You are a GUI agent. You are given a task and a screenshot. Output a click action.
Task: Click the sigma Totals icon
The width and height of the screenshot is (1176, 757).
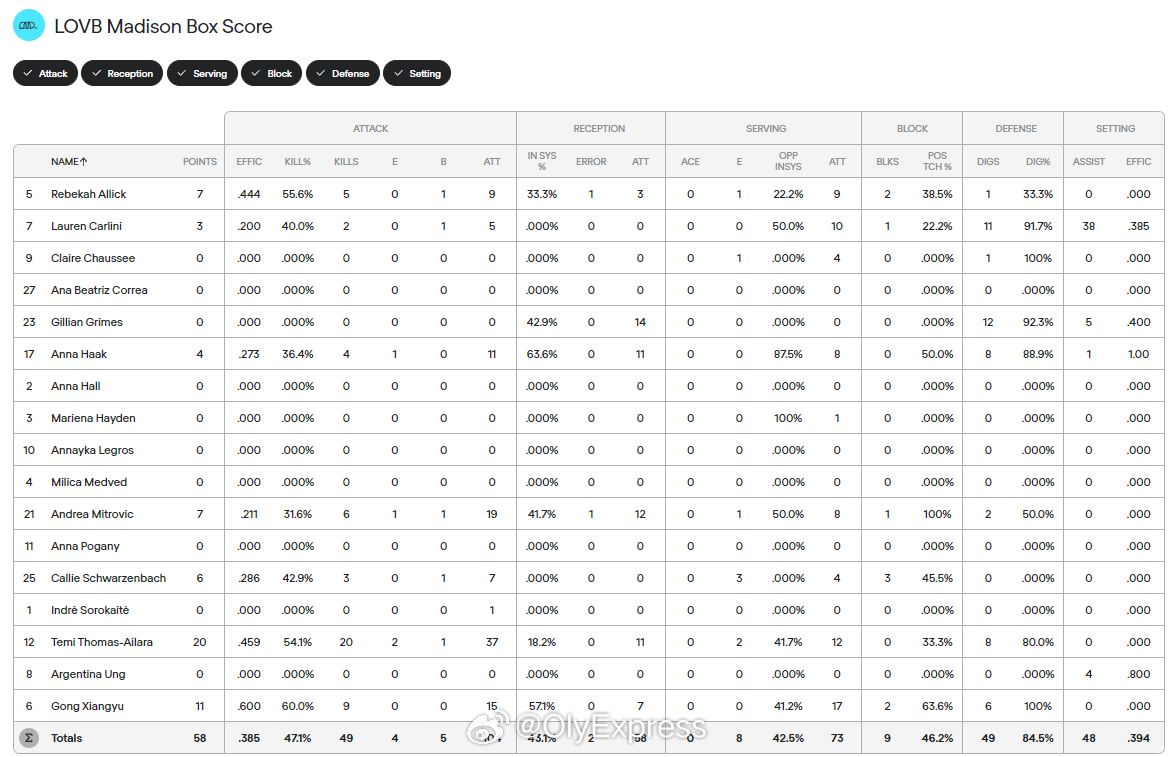tap(28, 738)
